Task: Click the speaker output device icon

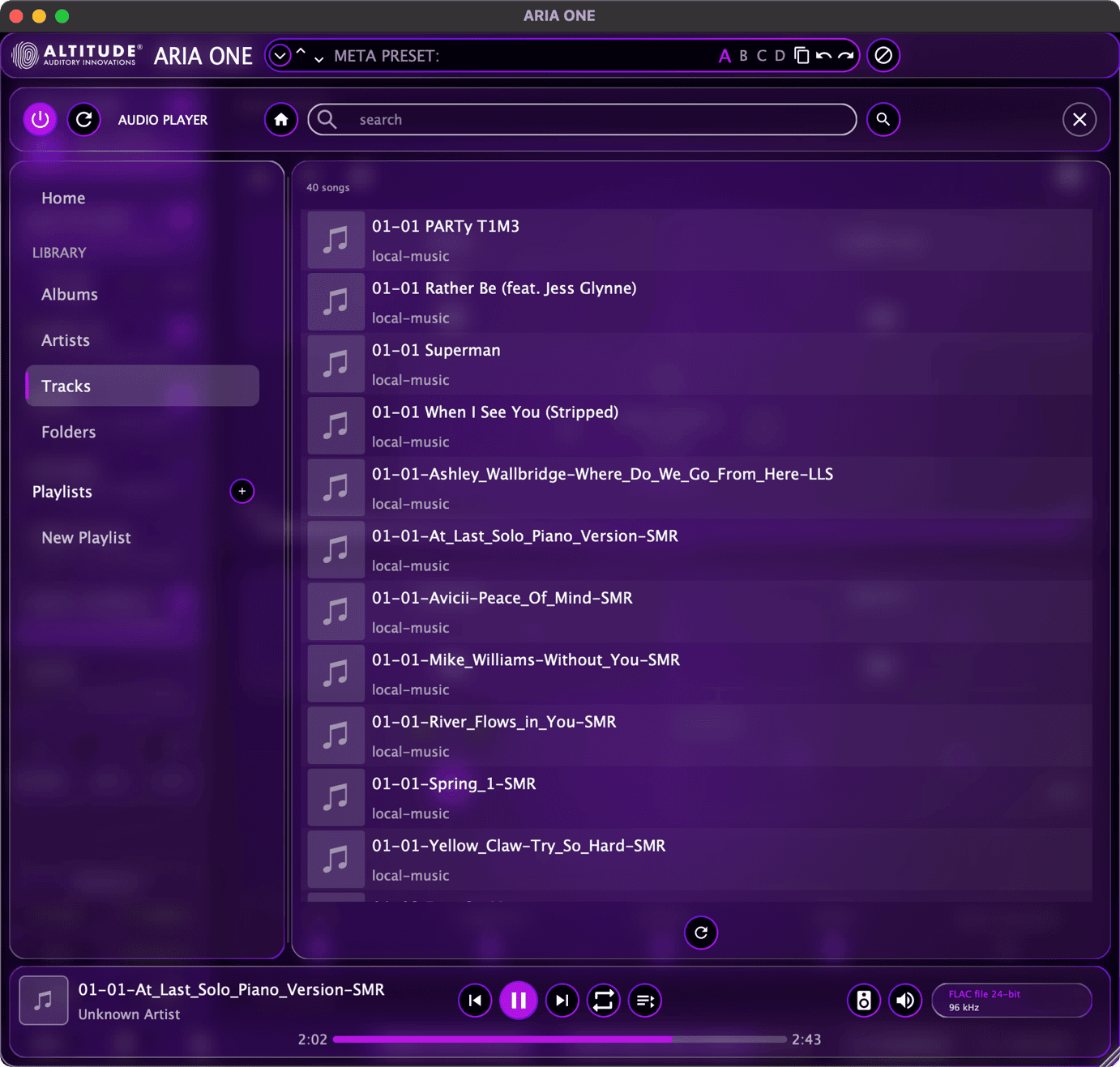Action: pos(864,1001)
